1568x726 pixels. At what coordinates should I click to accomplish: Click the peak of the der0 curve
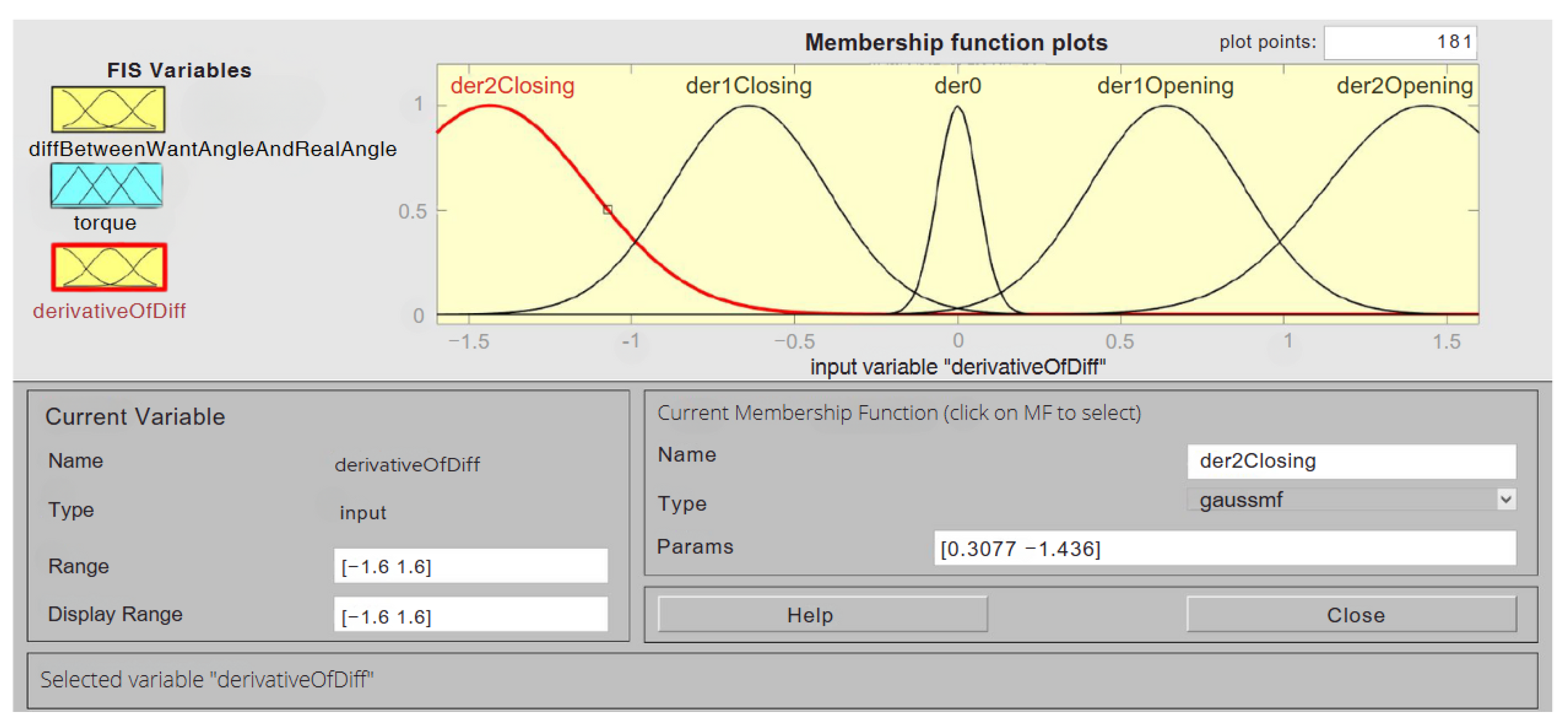point(957,108)
